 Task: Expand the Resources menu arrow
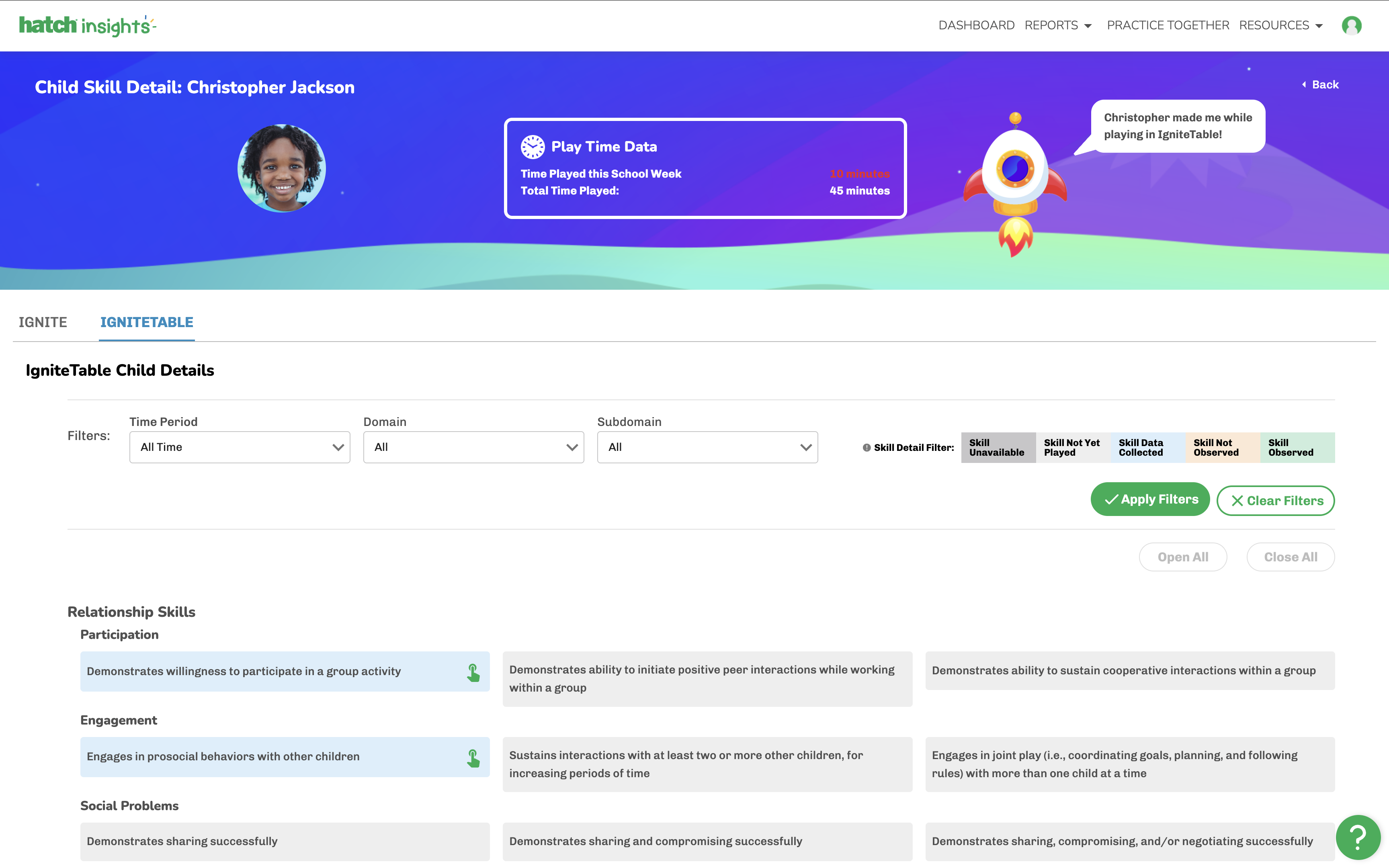(x=1319, y=26)
